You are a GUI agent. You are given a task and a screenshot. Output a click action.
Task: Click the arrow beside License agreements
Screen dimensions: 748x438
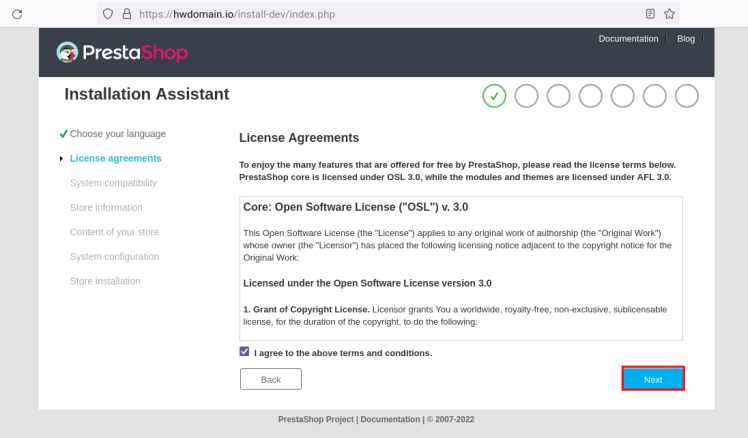pyautogui.click(x=62, y=159)
